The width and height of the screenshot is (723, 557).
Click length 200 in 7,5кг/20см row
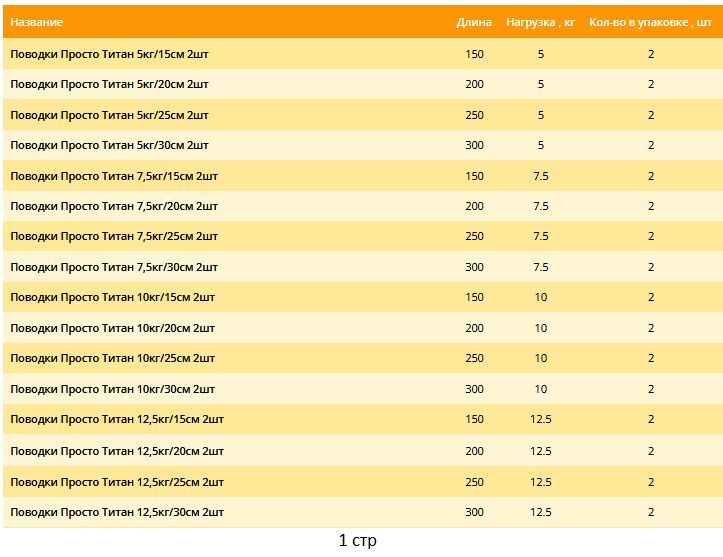[474, 206]
